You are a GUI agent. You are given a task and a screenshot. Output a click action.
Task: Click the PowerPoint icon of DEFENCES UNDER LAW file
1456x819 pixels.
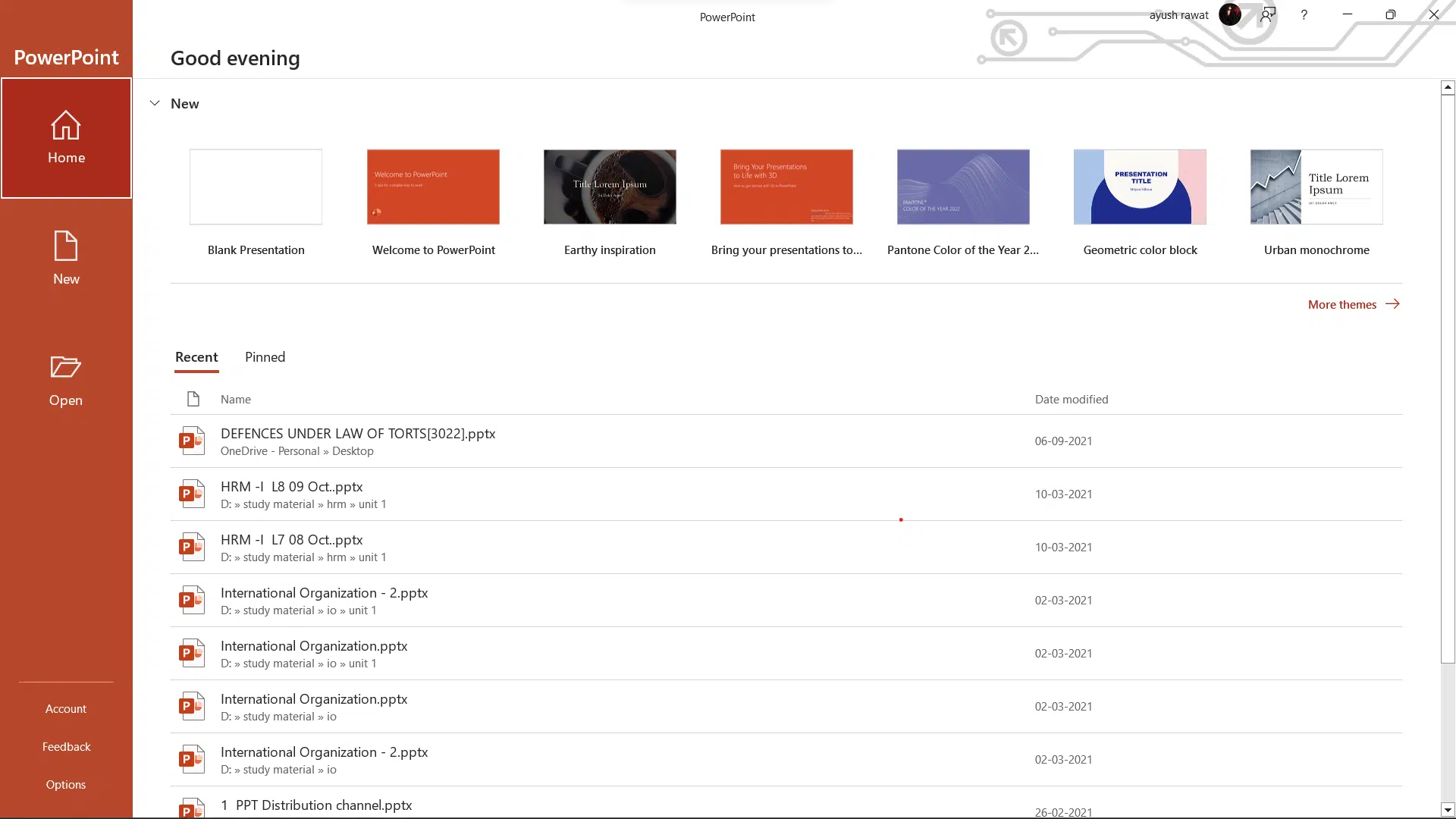(192, 441)
